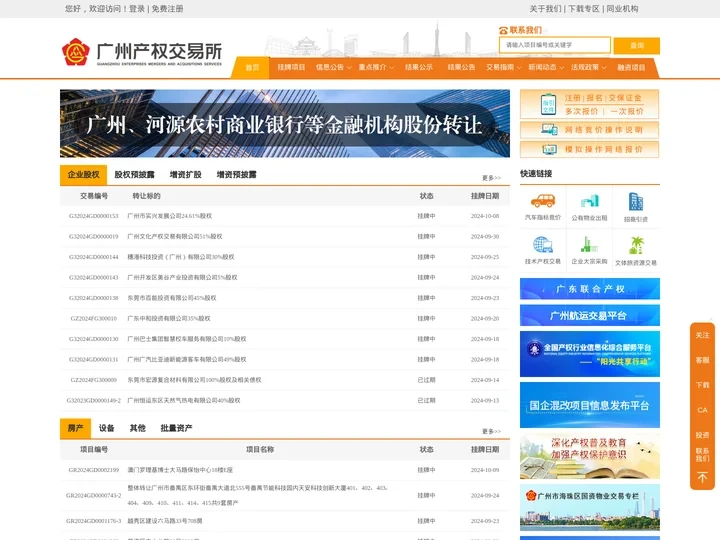Switch to the 增资预披露 tab
Image resolution: width=720 pixels, height=540 pixels.
click(x=236, y=174)
